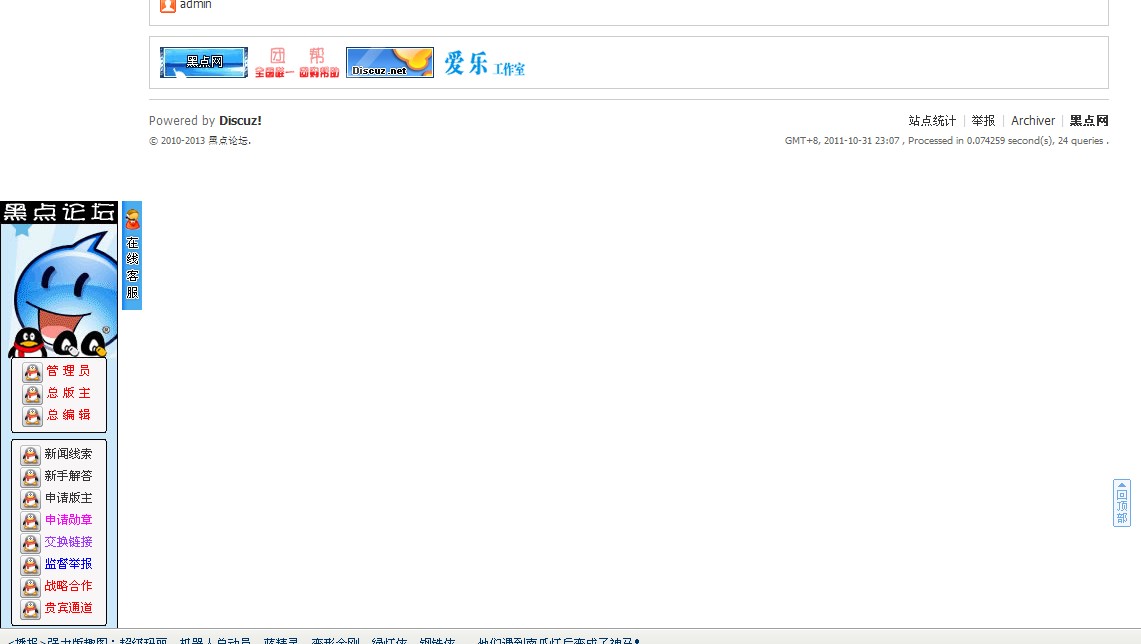The height and width of the screenshot is (644, 1141).
Task: Click the QQ icon beside 交换链接
Action: point(31,543)
